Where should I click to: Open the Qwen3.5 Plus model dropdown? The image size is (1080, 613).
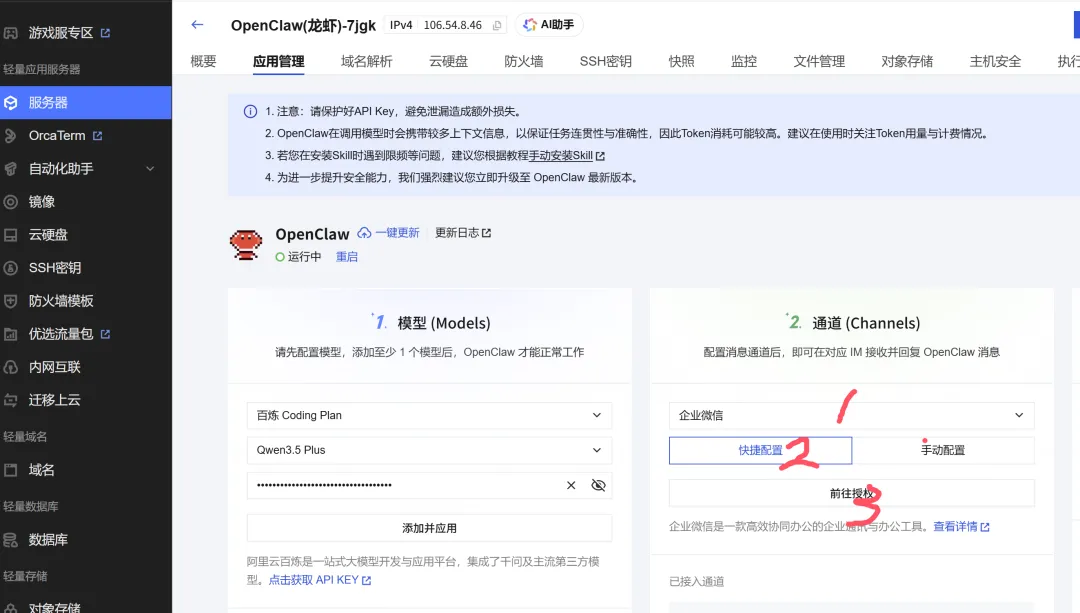tap(429, 450)
